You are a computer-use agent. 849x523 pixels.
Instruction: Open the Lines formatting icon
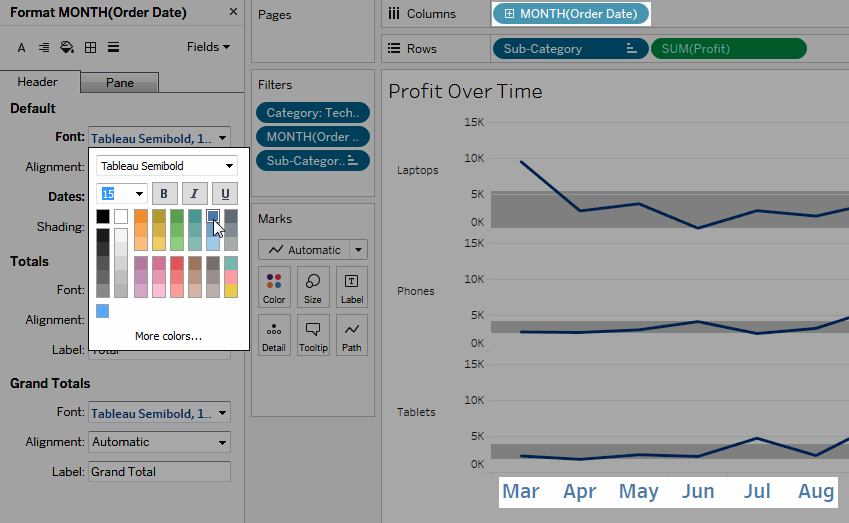(113, 48)
